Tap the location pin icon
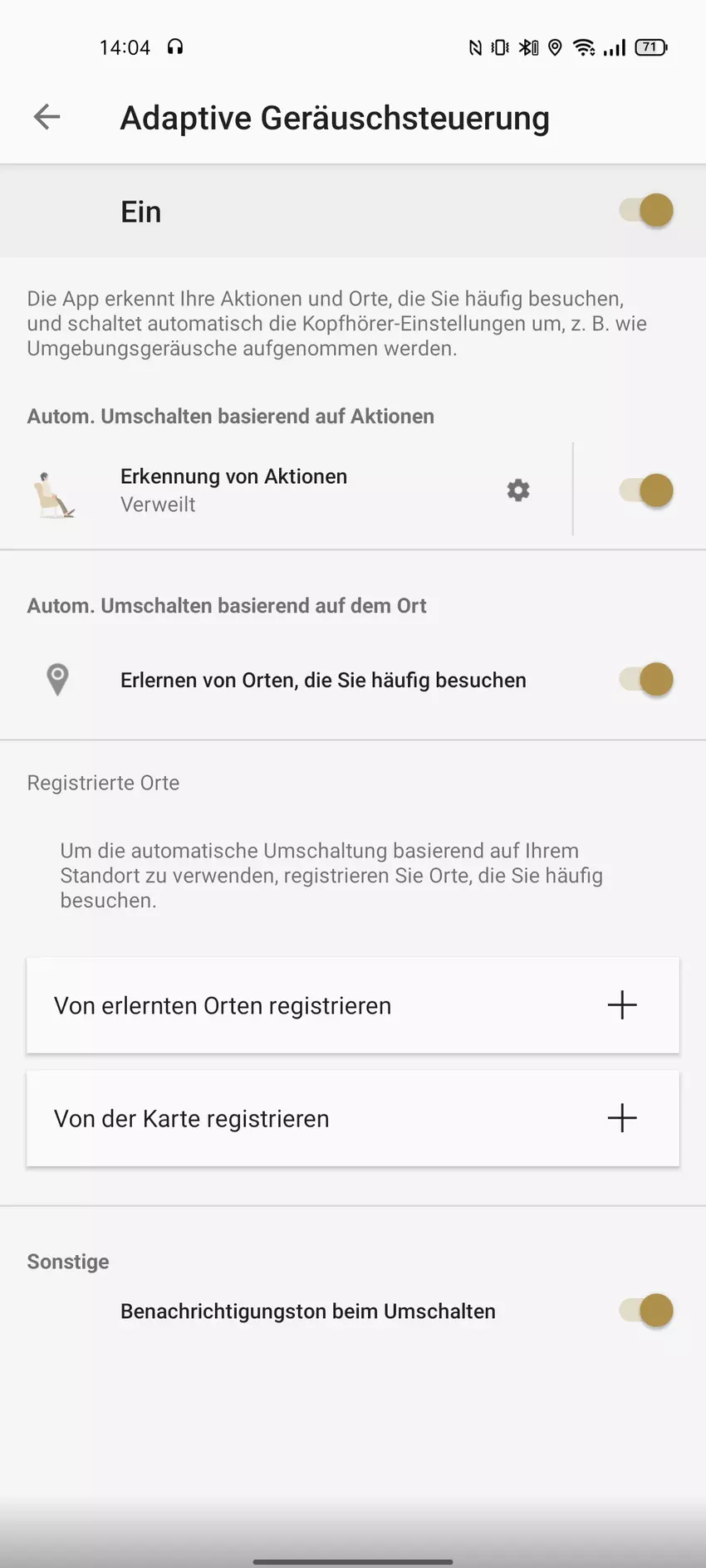This screenshot has width=706, height=1568. pos(57,680)
